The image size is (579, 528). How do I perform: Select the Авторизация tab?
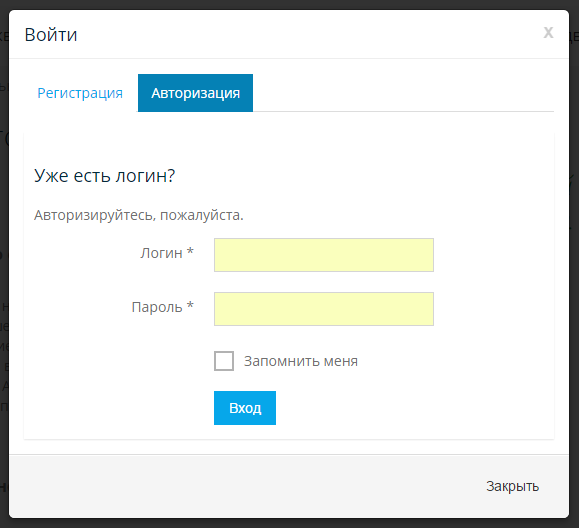point(195,93)
